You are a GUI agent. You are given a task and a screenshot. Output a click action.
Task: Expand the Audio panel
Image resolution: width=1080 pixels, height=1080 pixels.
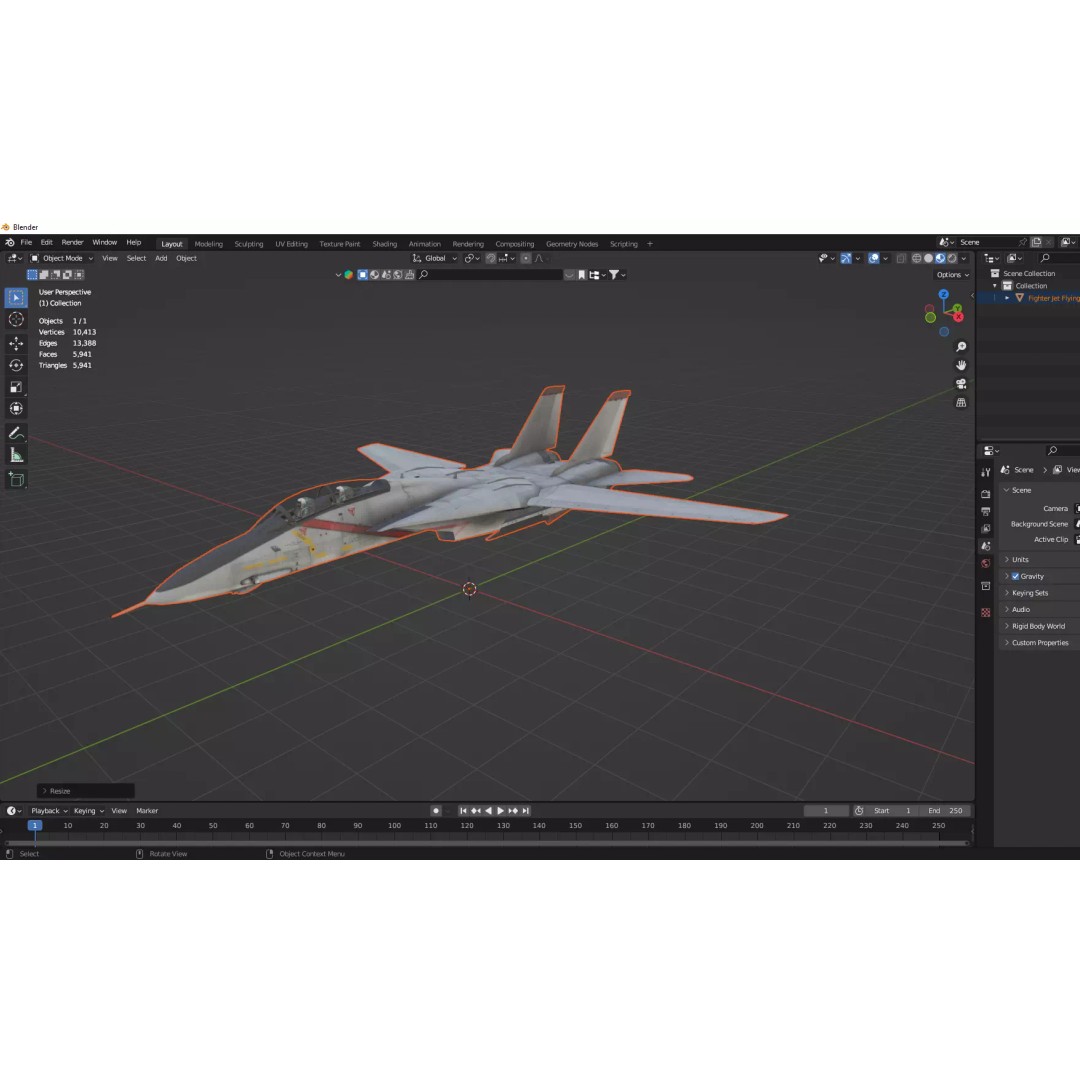point(1021,610)
